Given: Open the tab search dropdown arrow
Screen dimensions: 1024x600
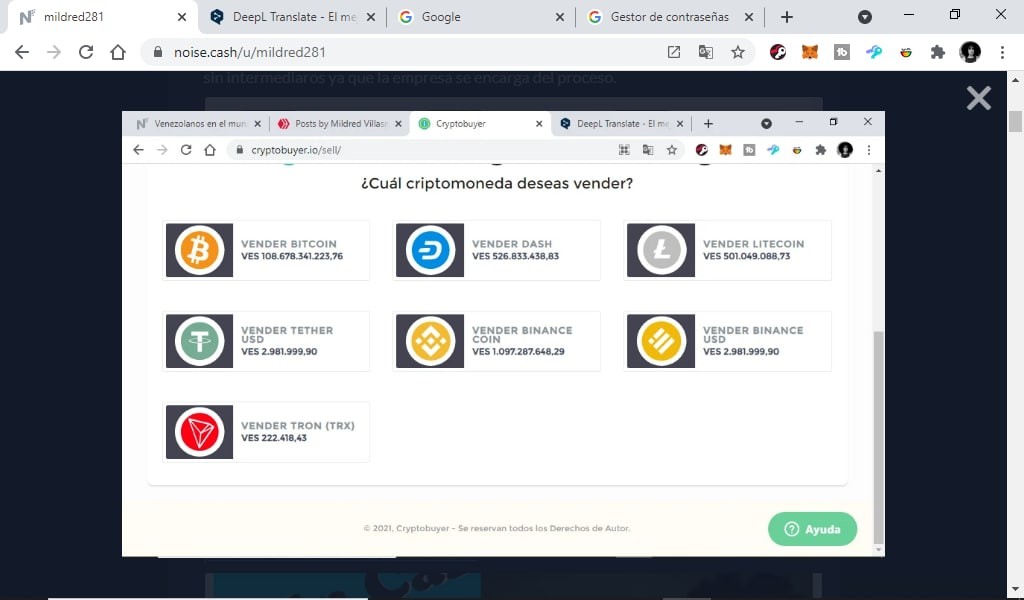Looking at the screenshot, I should [865, 17].
